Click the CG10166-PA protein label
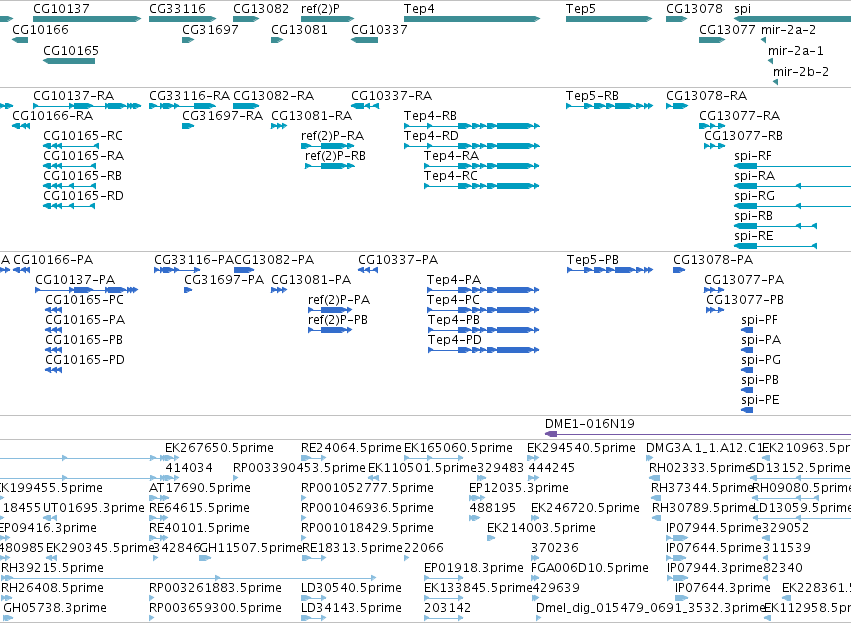This screenshot has width=851, height=623. click(53, 260)
